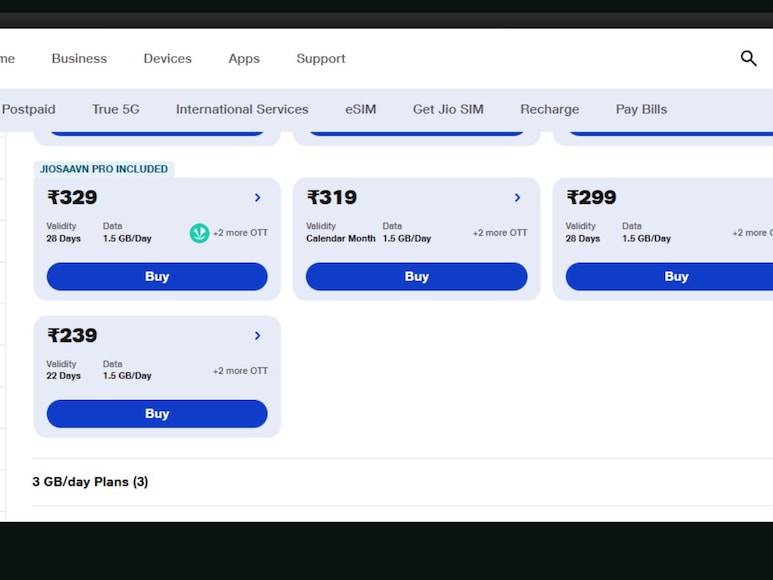Buy the ₹239 plan
The width and height of the screenshot is (773, 580).
coord(157,413)
